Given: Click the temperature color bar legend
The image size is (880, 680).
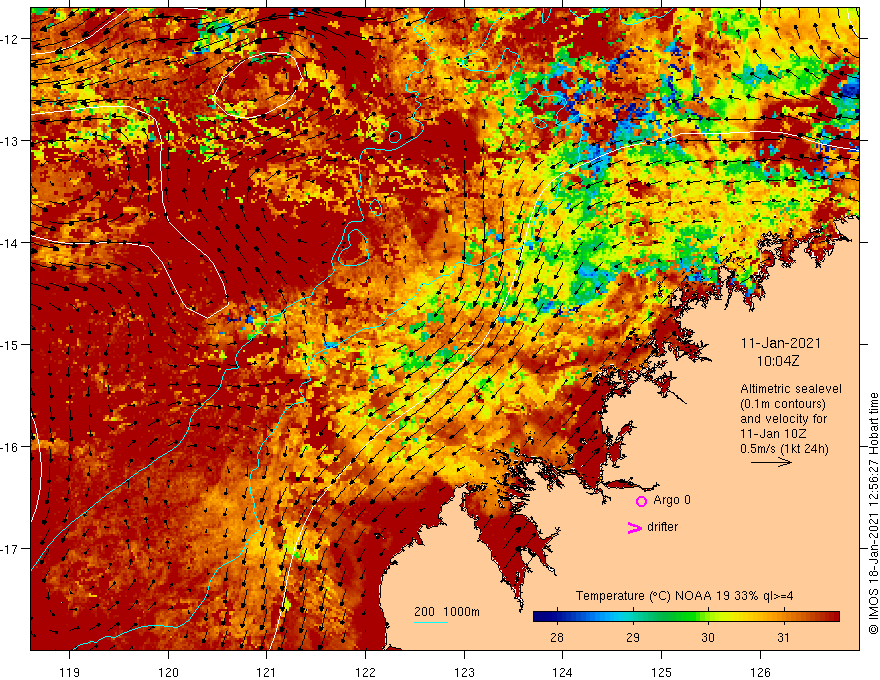Looking at the screenshot, I should point(686,617).
